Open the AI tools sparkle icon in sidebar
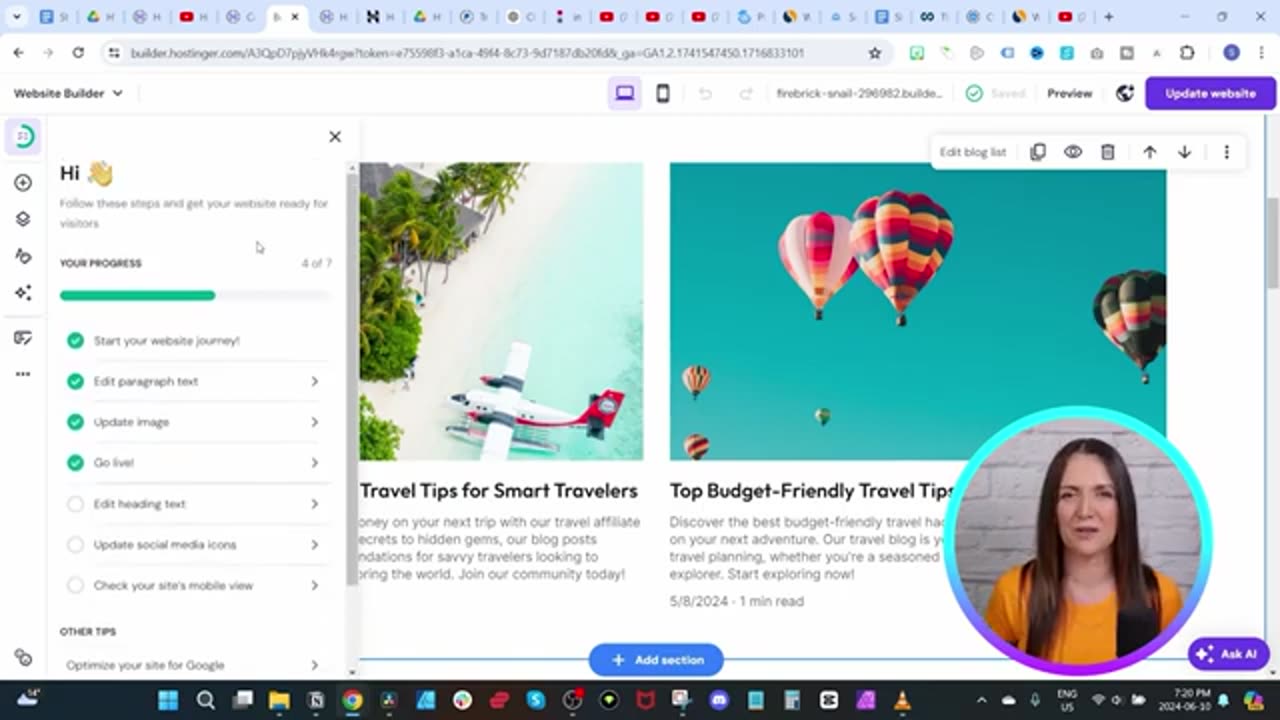1280x720 pixels. click(x=23, y=293)
